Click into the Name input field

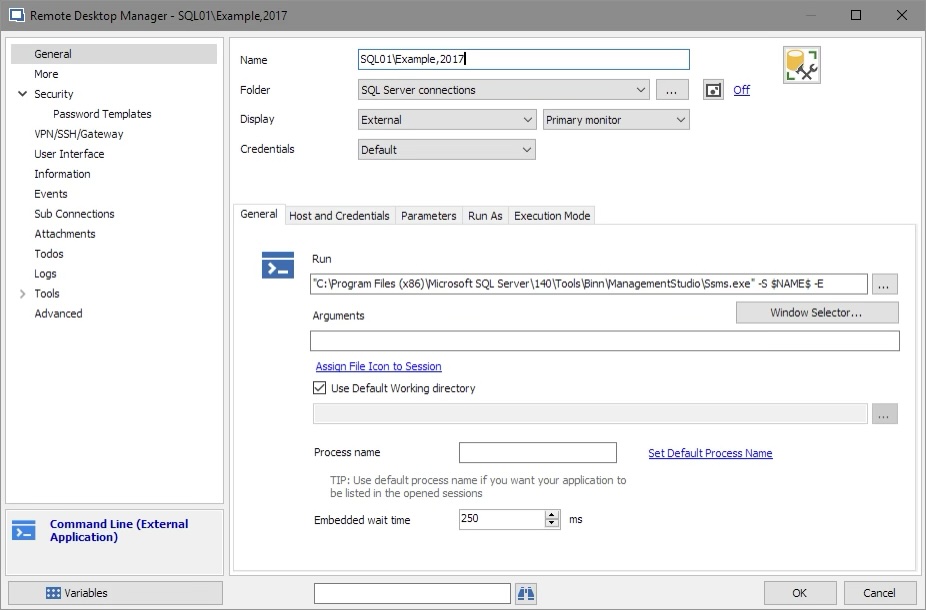(524, 59)
